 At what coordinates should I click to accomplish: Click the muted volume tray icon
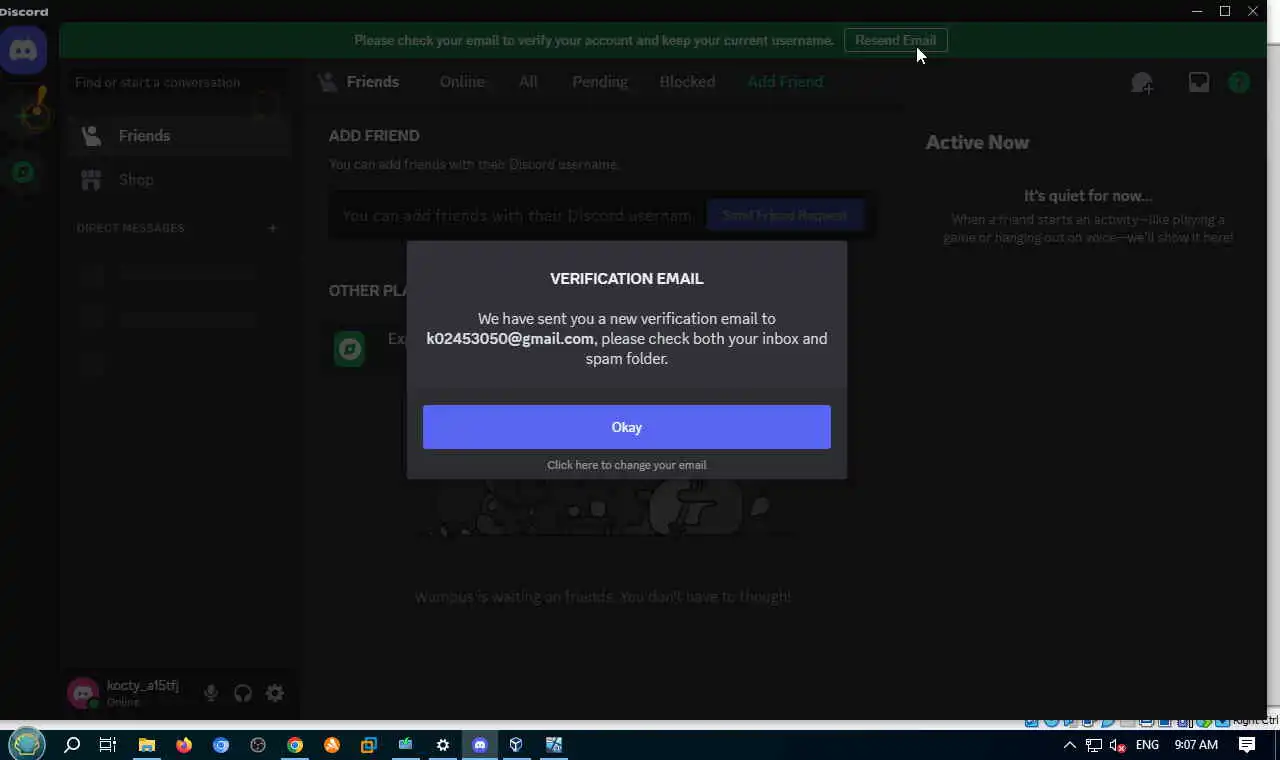[1118, 745]
